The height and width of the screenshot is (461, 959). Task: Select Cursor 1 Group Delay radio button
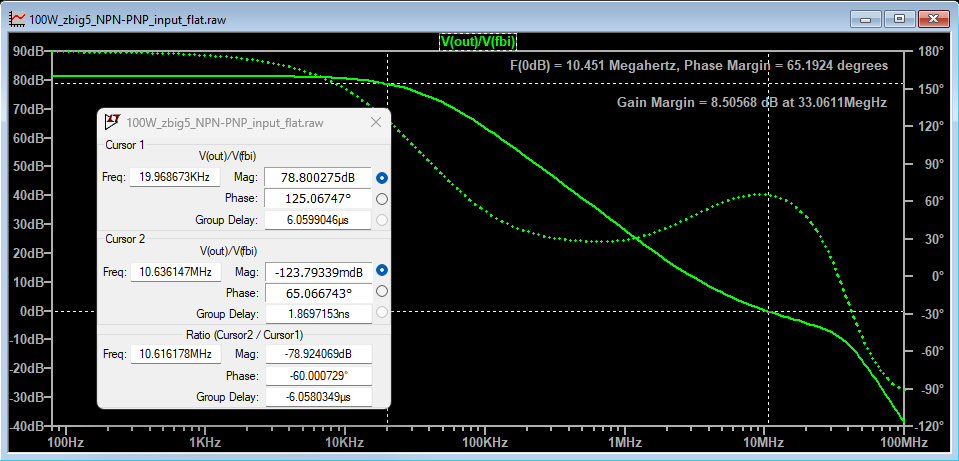(382, 220)
